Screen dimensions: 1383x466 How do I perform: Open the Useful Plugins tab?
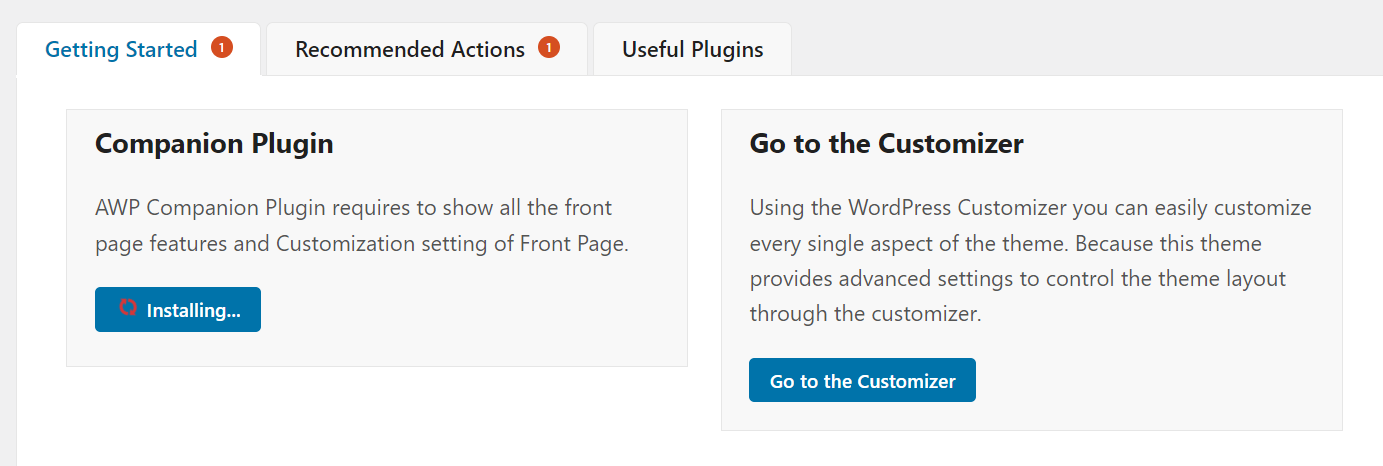692,50
